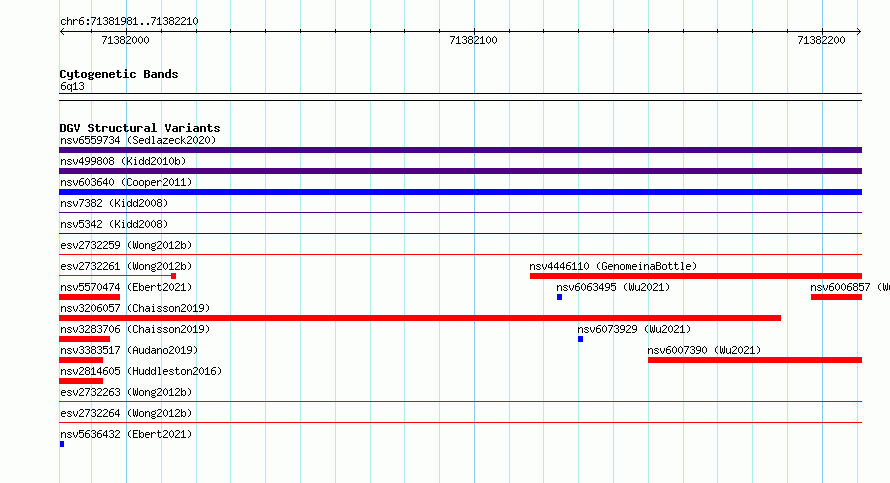Click nsv6073929 (Wu2021) label
Screen dimensions: 890x483
click(634, 329)
